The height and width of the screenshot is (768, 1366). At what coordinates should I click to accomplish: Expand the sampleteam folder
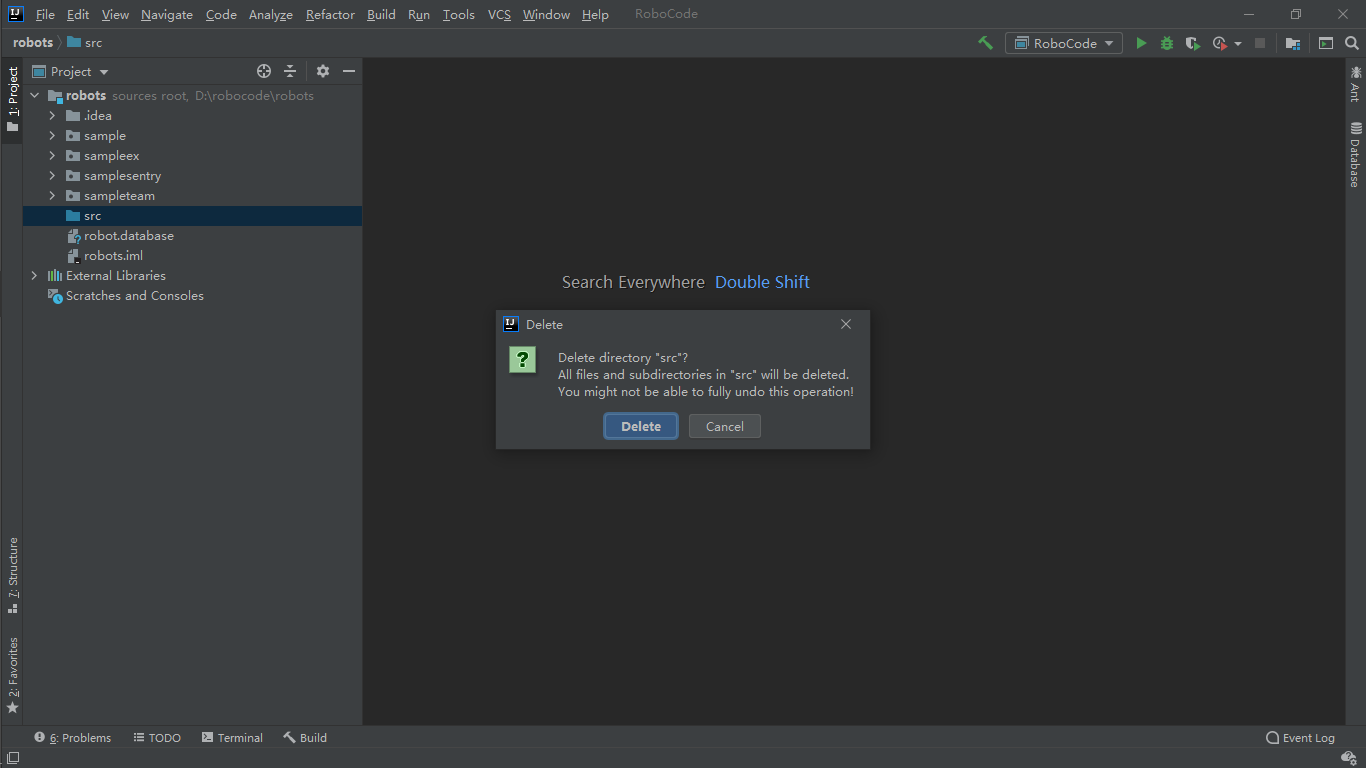53,196
